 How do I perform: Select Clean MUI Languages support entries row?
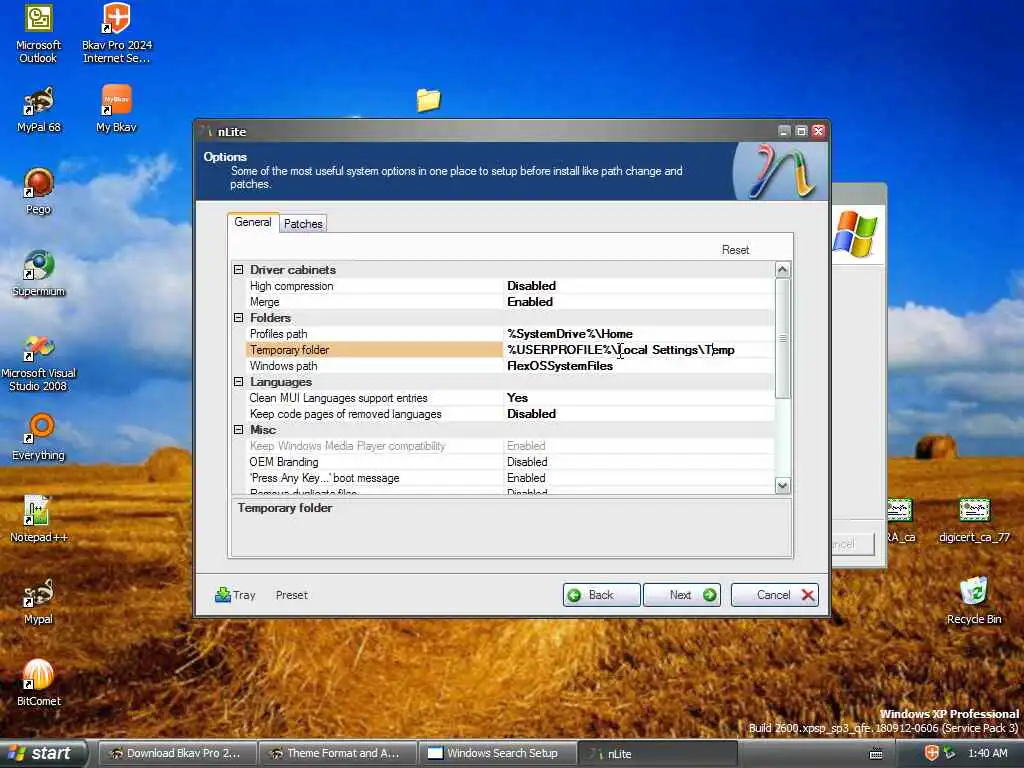pyautogui.click(x=510, y=398)
